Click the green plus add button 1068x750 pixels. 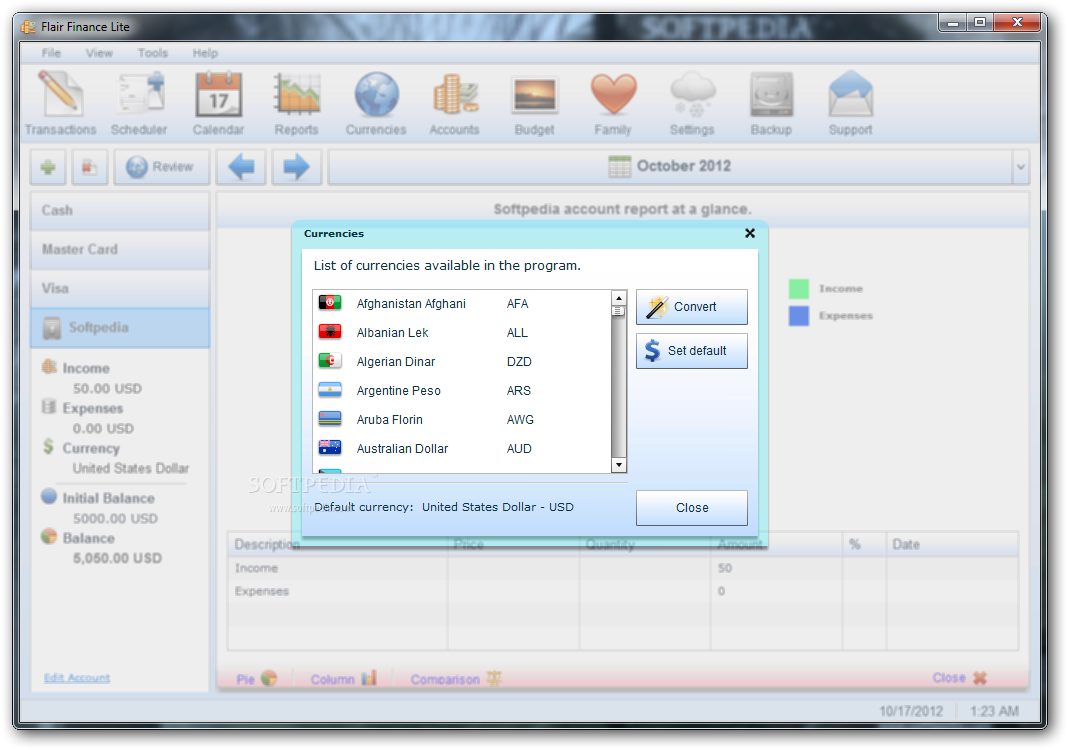[x=48, y=167]
